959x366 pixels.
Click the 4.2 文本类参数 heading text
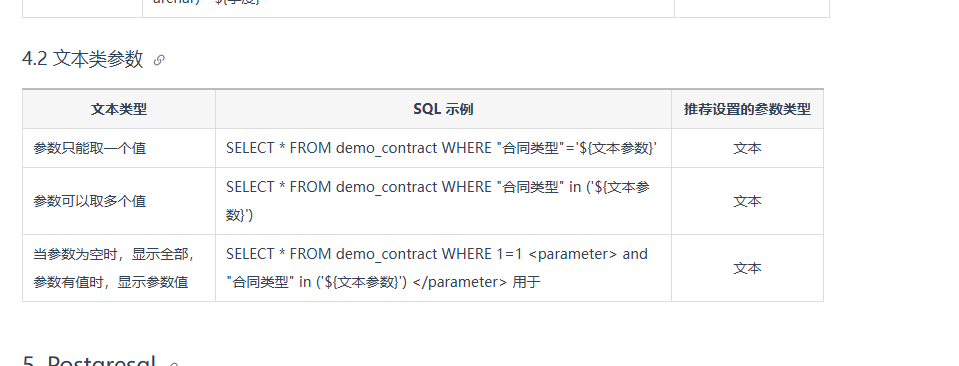[x=83, y=59]
